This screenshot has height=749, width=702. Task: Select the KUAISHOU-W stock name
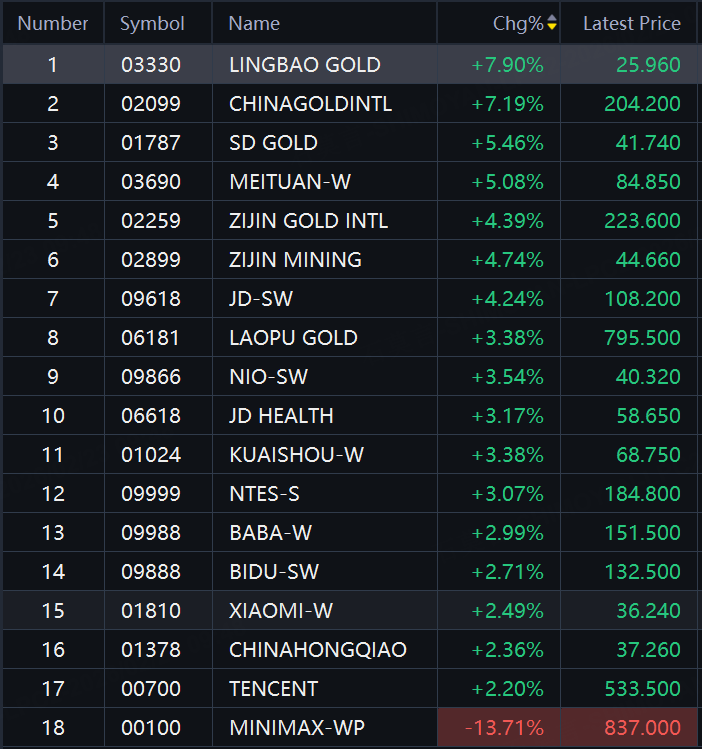coord(297,455)
